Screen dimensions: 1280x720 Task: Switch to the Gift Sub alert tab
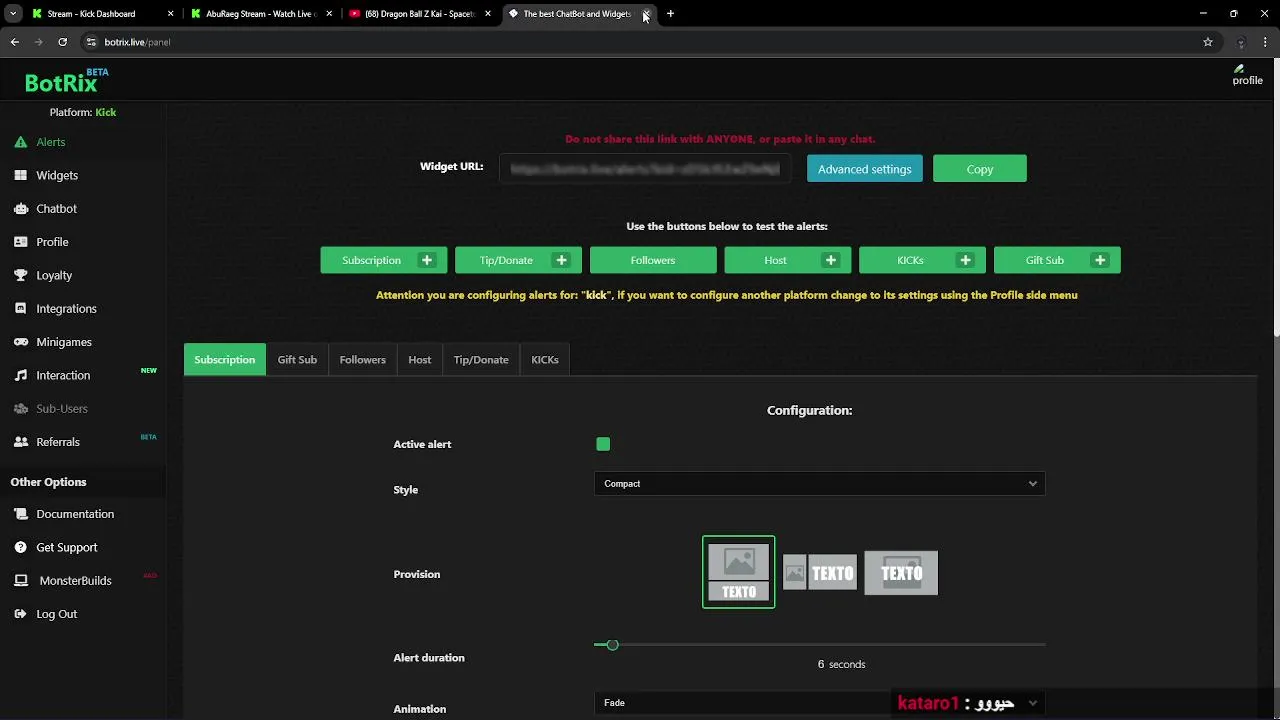click(297, 360)
